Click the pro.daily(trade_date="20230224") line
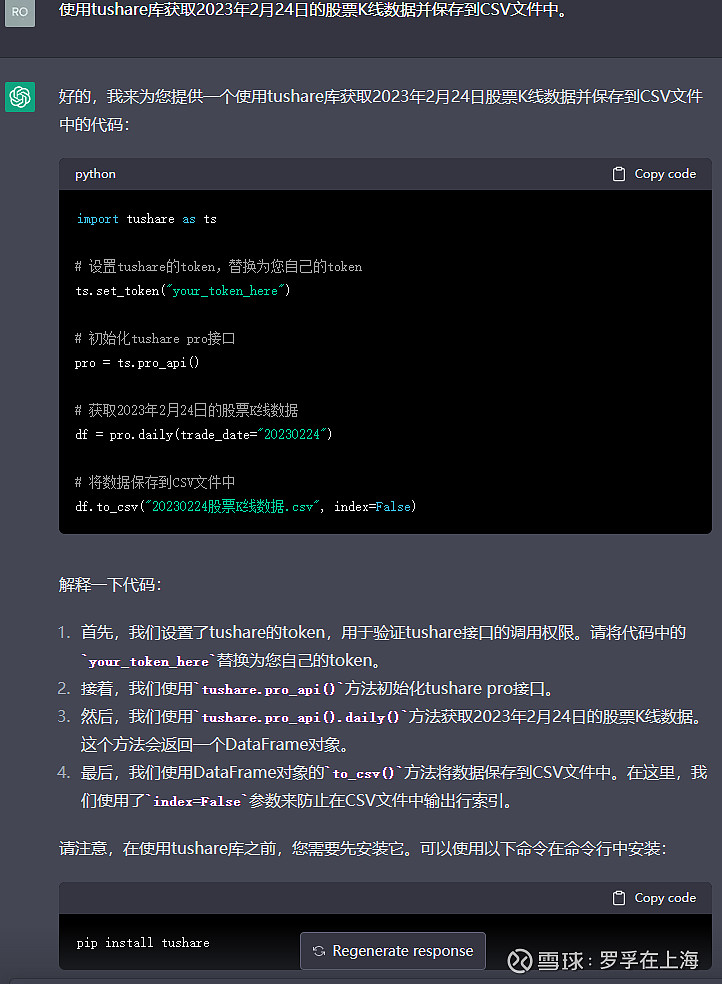The height and width of the screenshot is (984, 722). coord(204,434)
